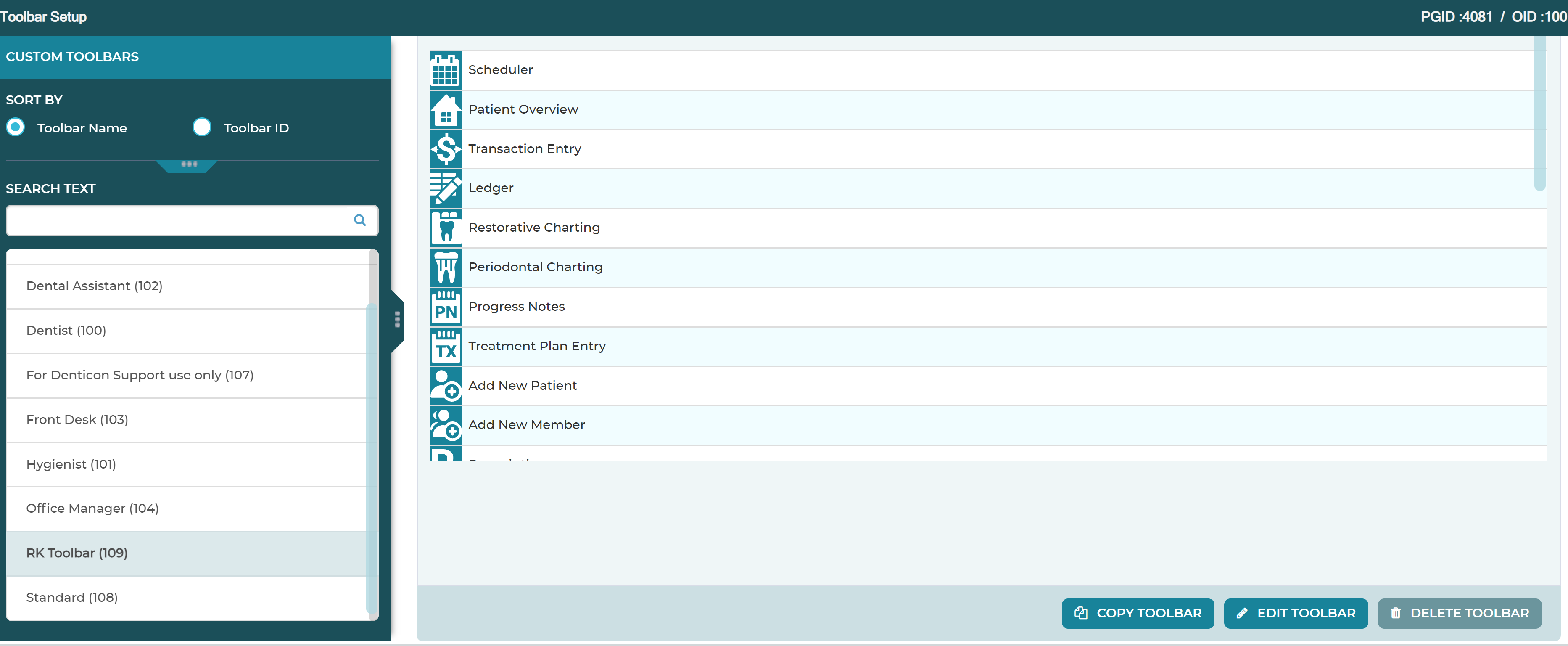Click the Progress Notes PN icon

(x=446, y=307)
